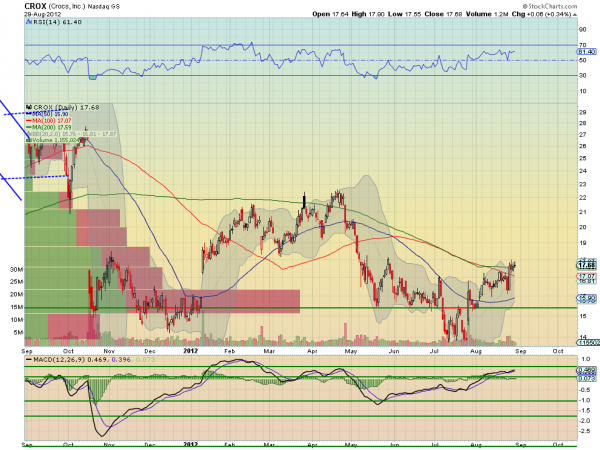Select the 61.40 RSI value tag on right axis

click(587, 52)
